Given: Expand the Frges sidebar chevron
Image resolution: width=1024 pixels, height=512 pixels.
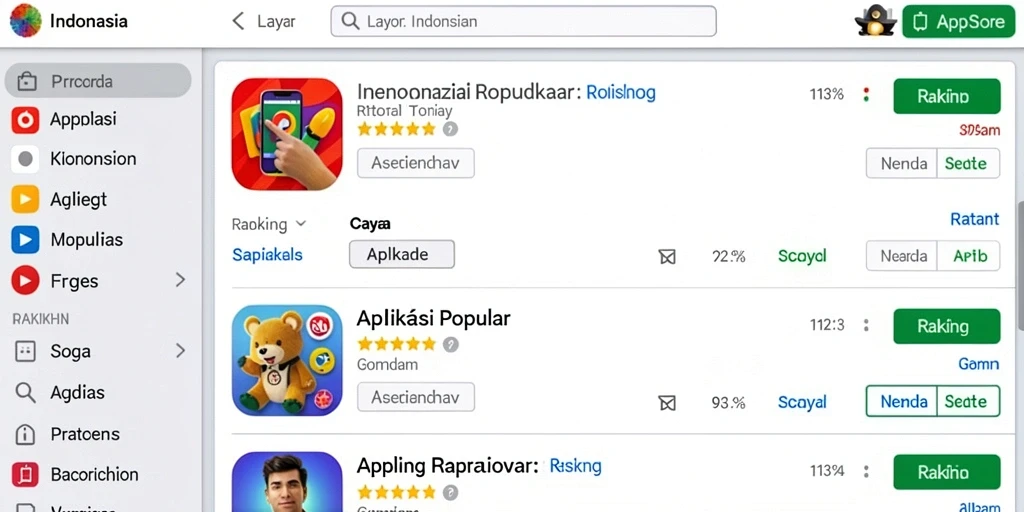Looking at the screenshot, I should (180, 280).
